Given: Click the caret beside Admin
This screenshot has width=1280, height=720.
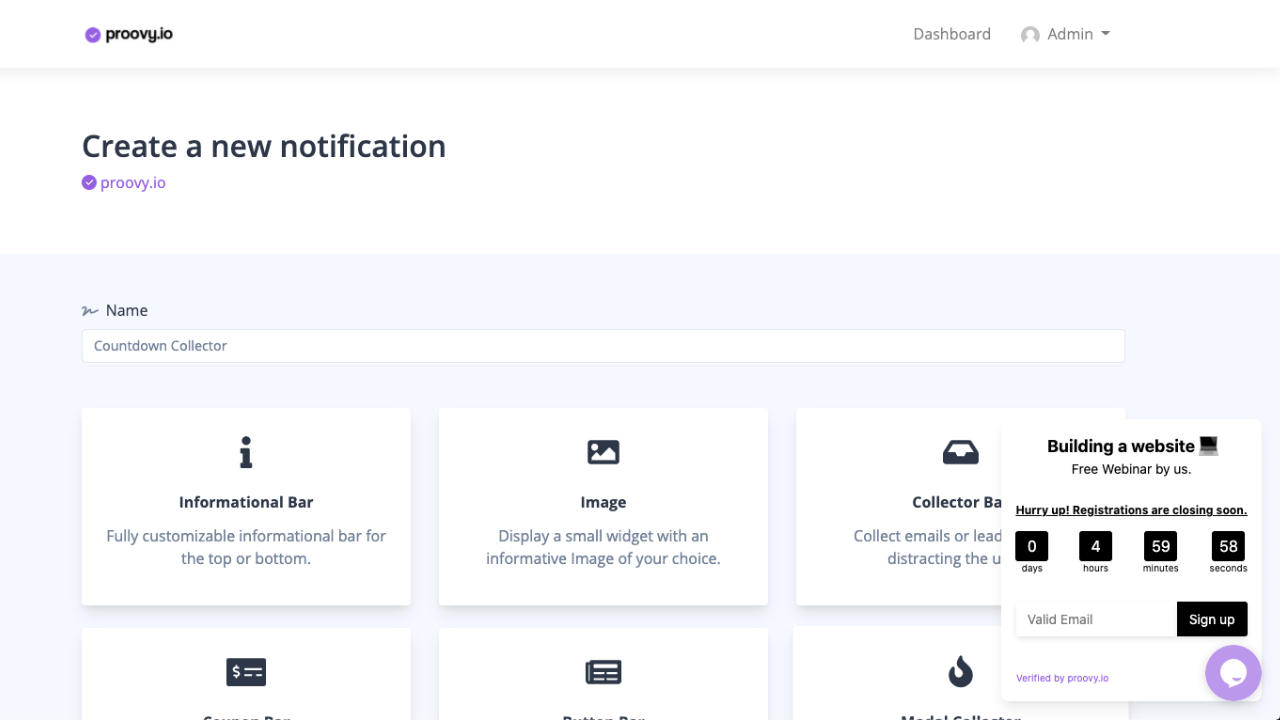Looking at the screenshot, I should pos(1105,34).
